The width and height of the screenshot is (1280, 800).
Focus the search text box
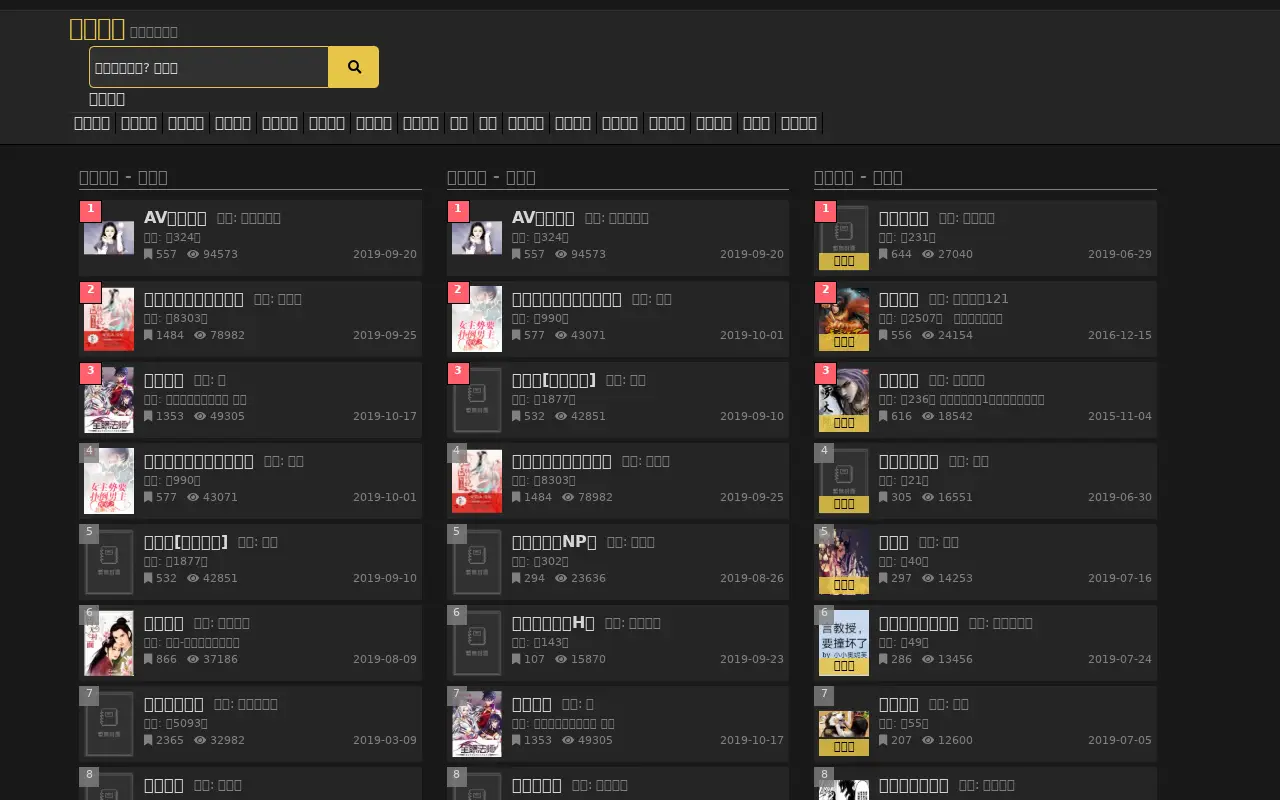[209, 67]
